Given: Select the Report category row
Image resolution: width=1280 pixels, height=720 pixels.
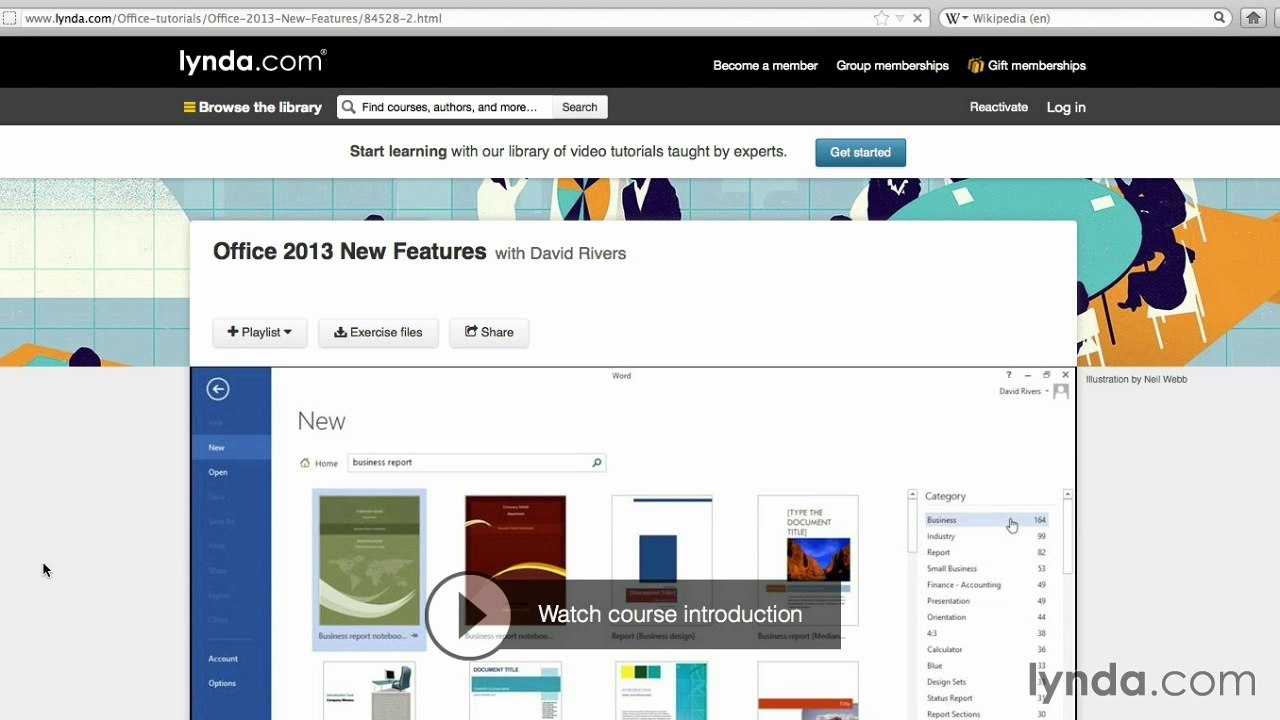Looking at the screenshot, I should [986, 552].
